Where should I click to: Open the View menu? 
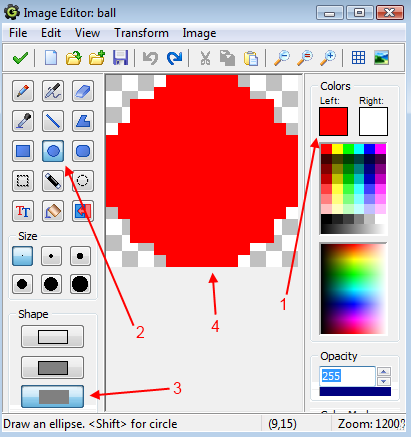87,33
